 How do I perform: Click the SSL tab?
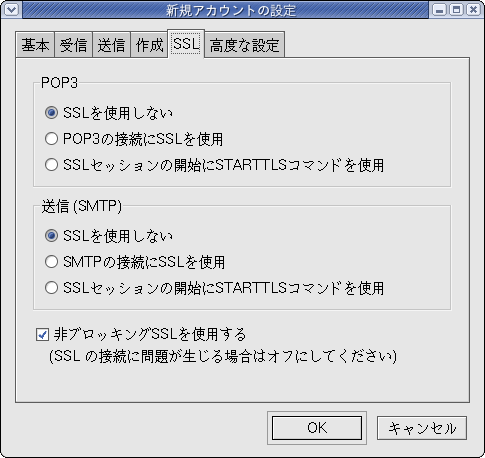pos(186,44)
